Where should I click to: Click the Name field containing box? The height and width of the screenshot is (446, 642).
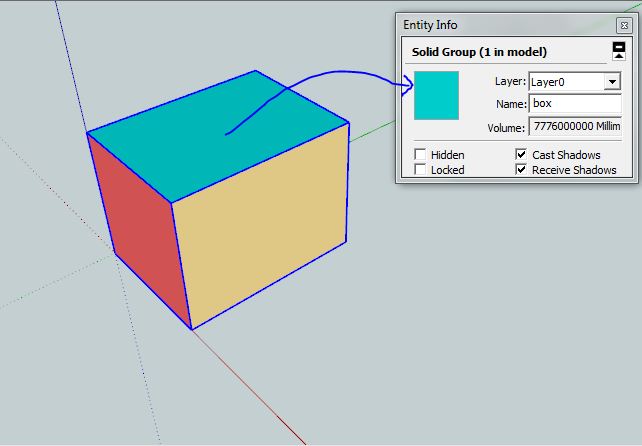click(x=575, y=104)
